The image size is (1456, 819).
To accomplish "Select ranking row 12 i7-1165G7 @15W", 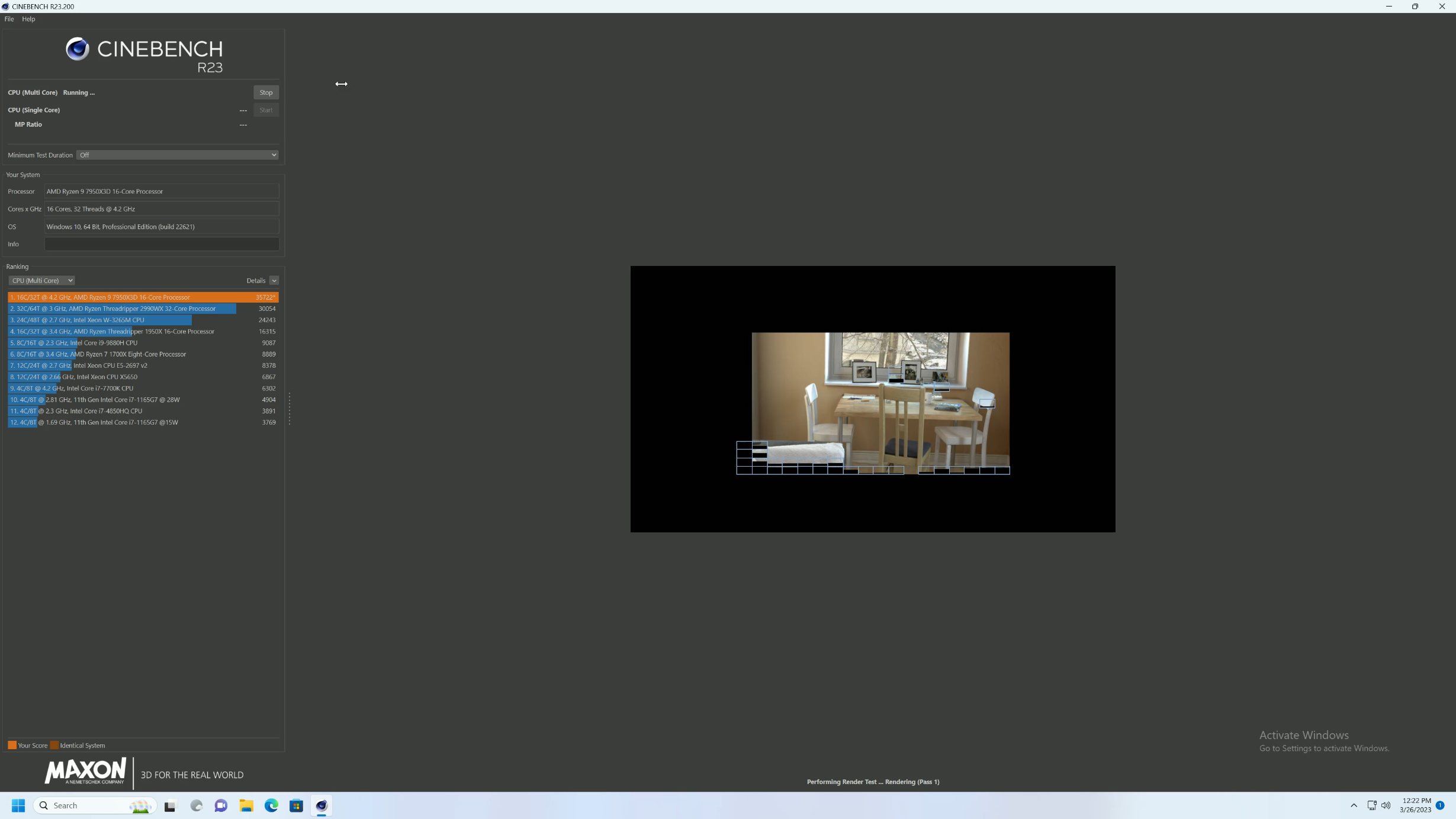I will (x=143, y=422).
